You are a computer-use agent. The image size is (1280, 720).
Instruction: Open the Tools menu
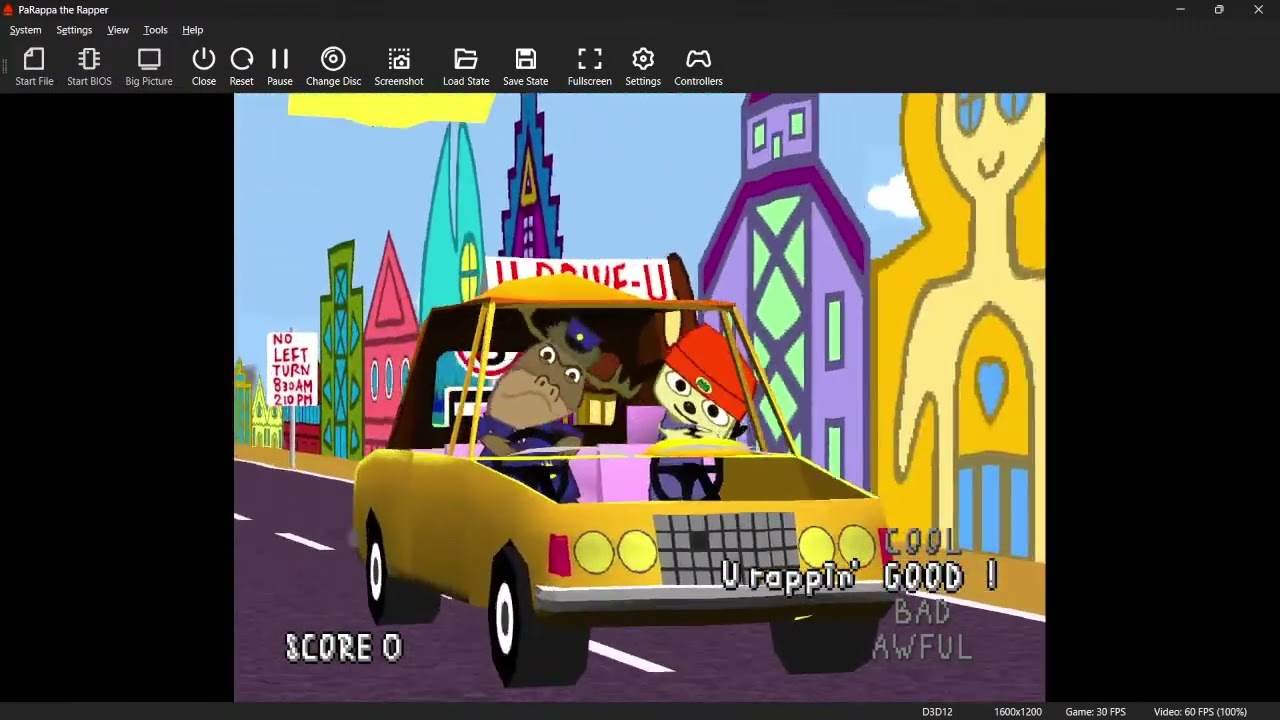point(155,30)
